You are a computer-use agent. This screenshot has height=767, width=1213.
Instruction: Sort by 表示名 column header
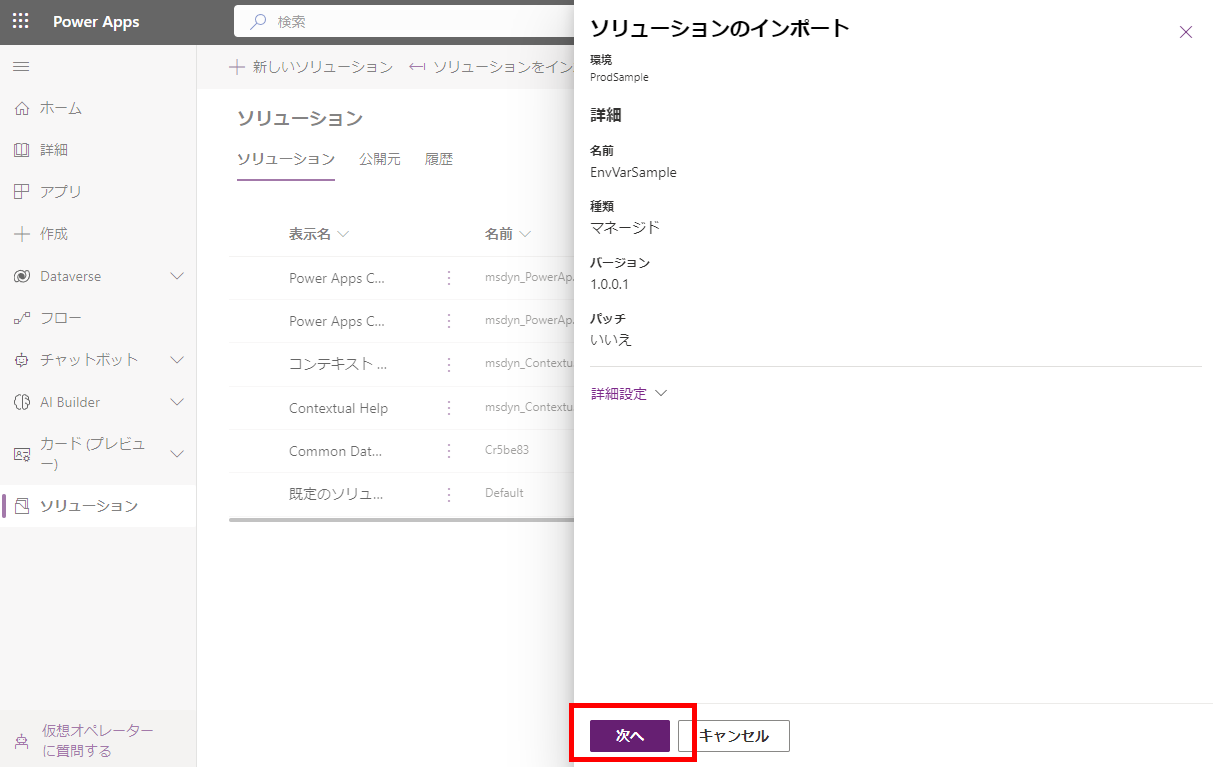coord(318,234)
